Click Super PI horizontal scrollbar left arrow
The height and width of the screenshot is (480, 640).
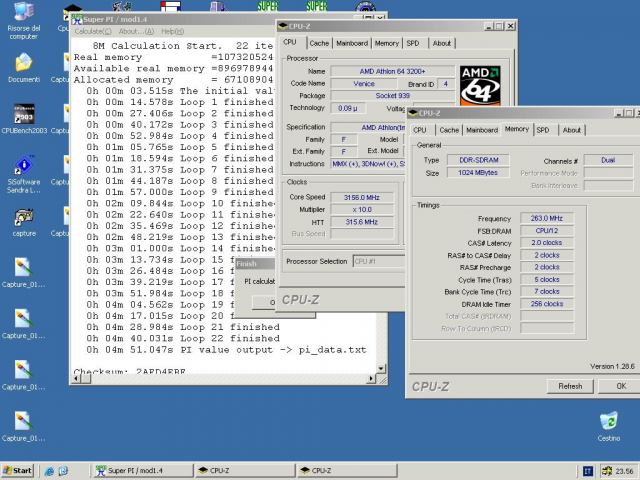point(76,379)
